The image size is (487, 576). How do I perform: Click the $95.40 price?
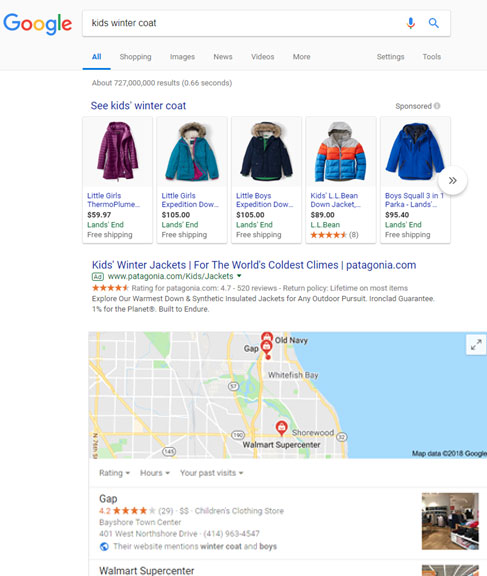(x=397, y=215)
